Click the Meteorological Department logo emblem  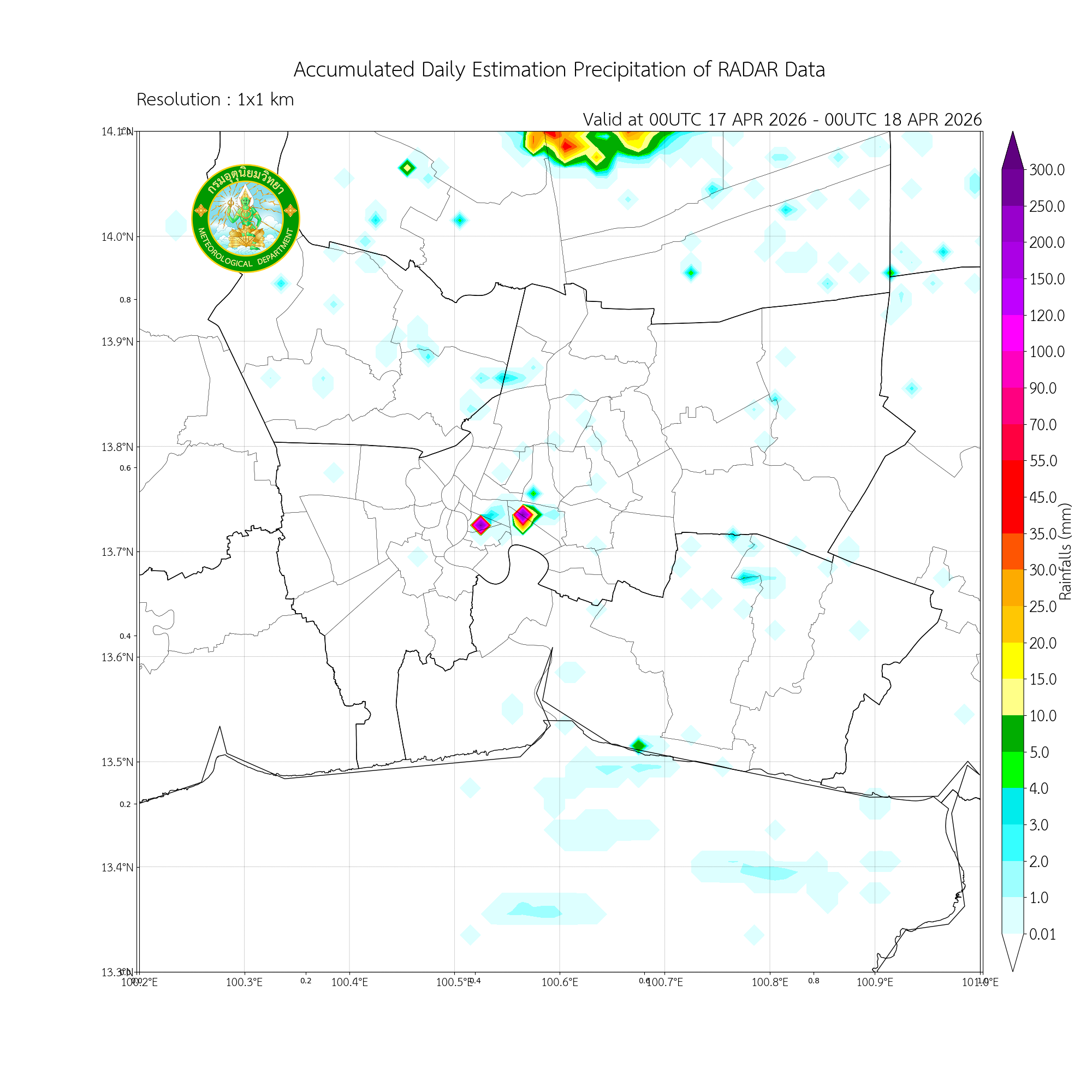[x=245, y=218]
